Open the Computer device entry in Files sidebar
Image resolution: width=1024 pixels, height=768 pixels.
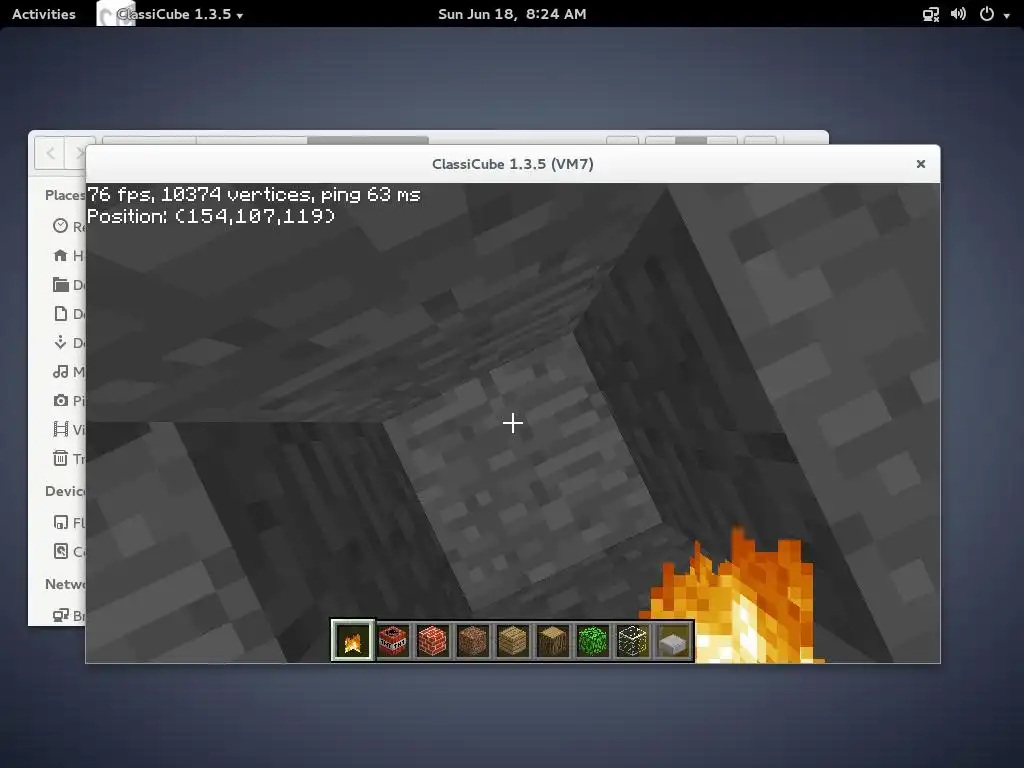[x=68, y=551]
